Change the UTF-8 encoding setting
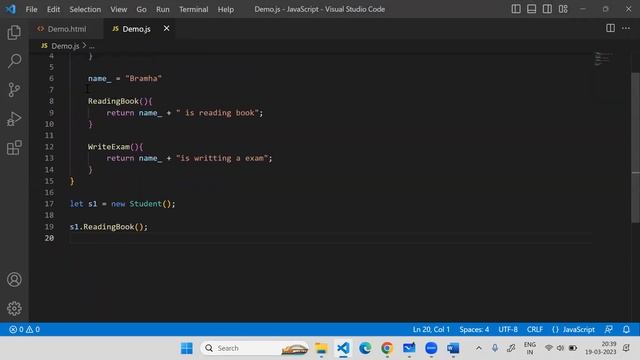This screenshot has width=640, height=360. point(508,329)
